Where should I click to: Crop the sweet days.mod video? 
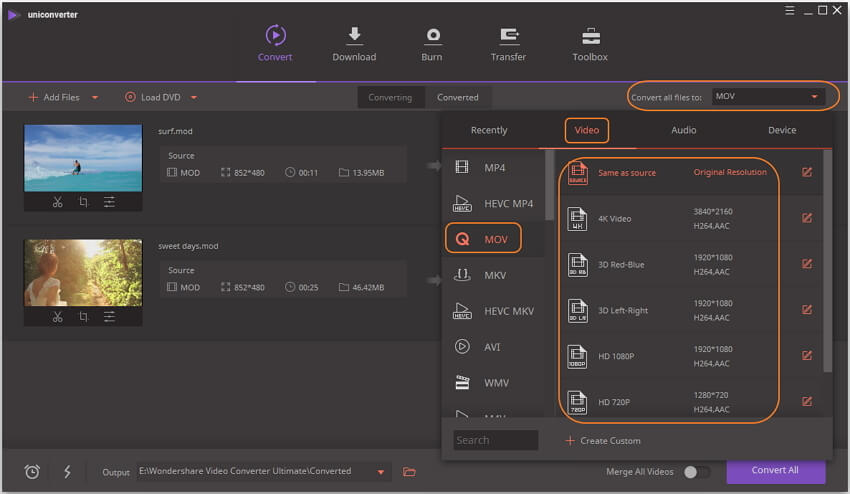tap(83, 317)
